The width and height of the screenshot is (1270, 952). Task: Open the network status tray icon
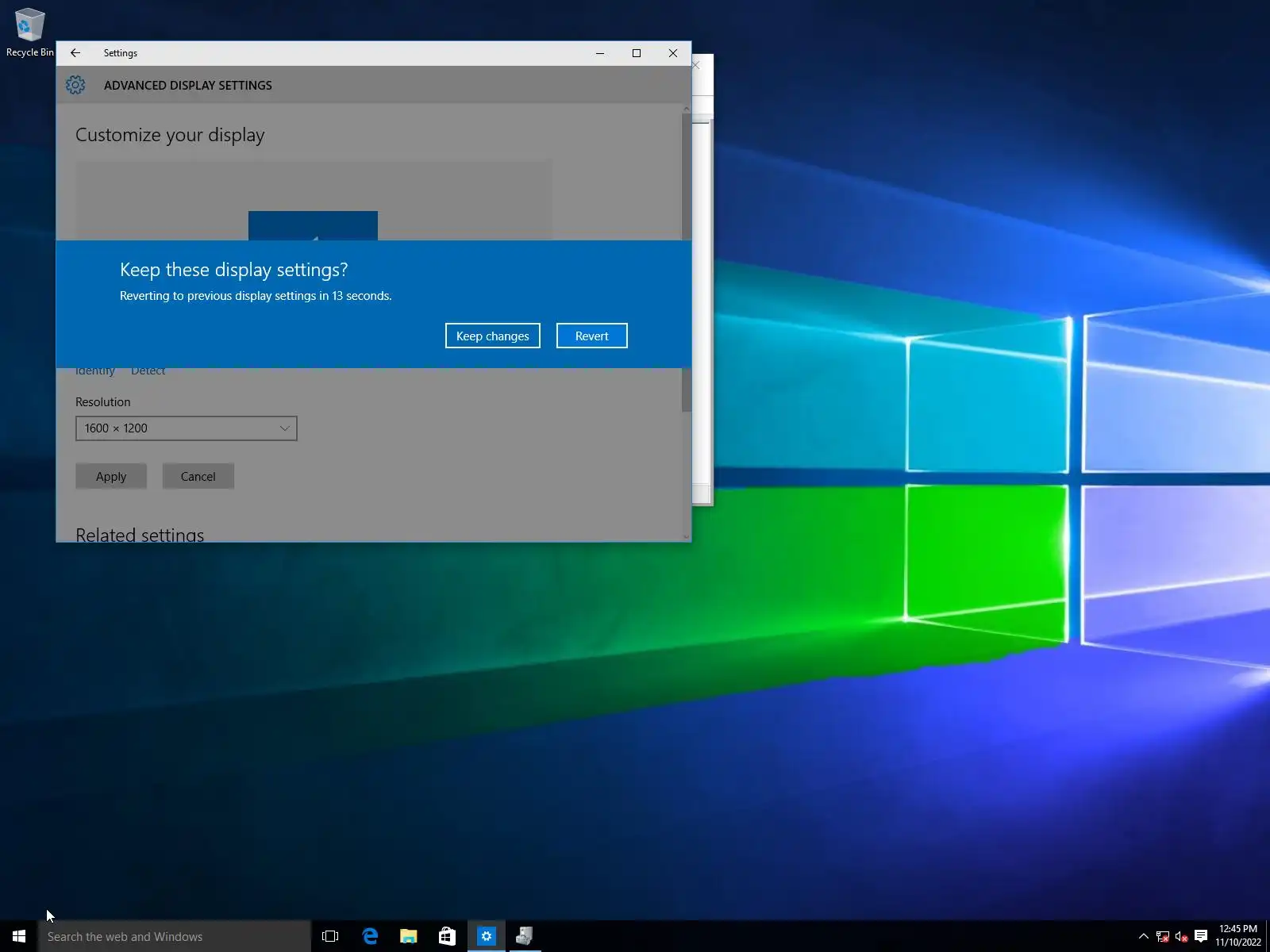1163,937
